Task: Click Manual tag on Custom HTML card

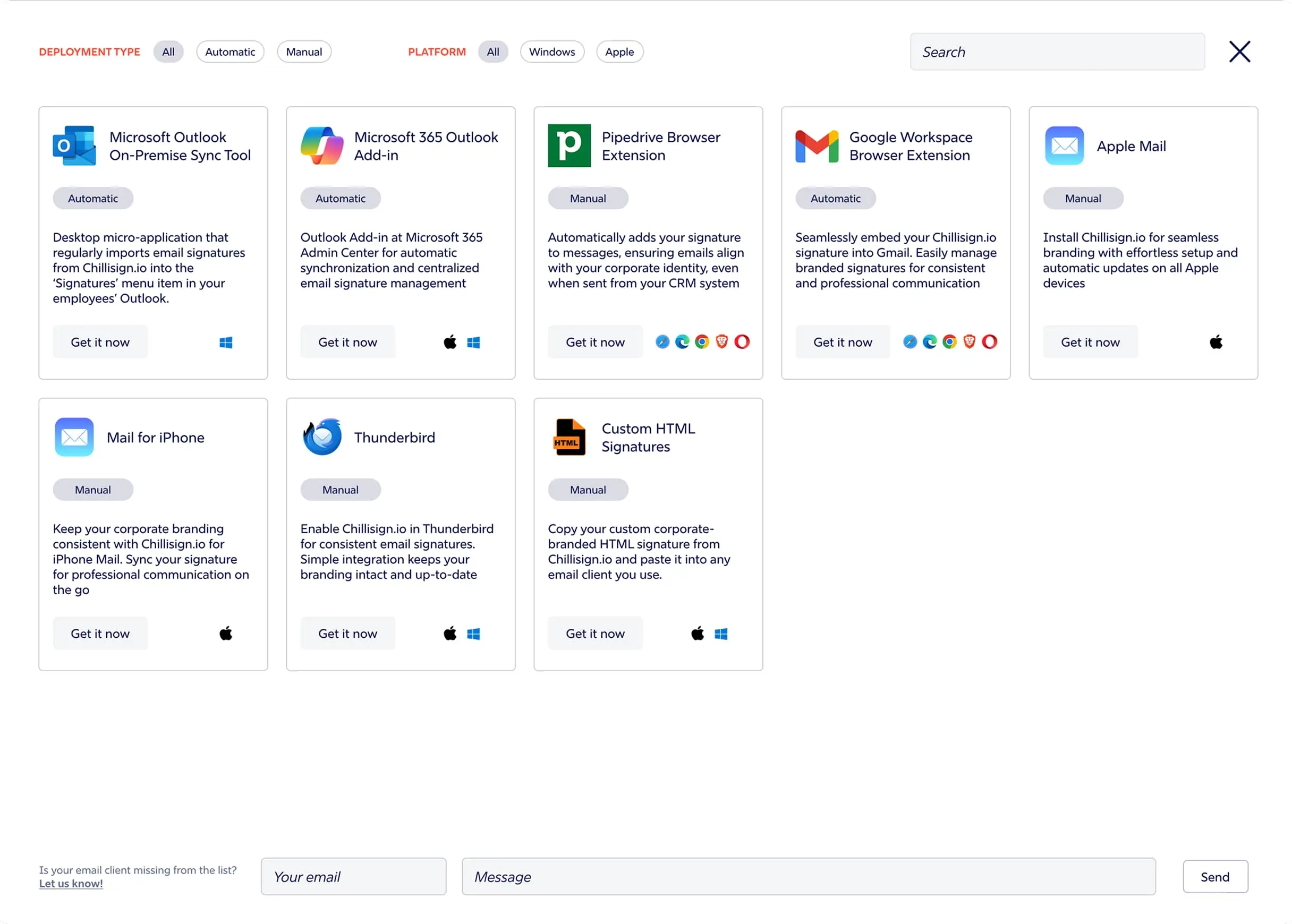Action: coord(588,489)
